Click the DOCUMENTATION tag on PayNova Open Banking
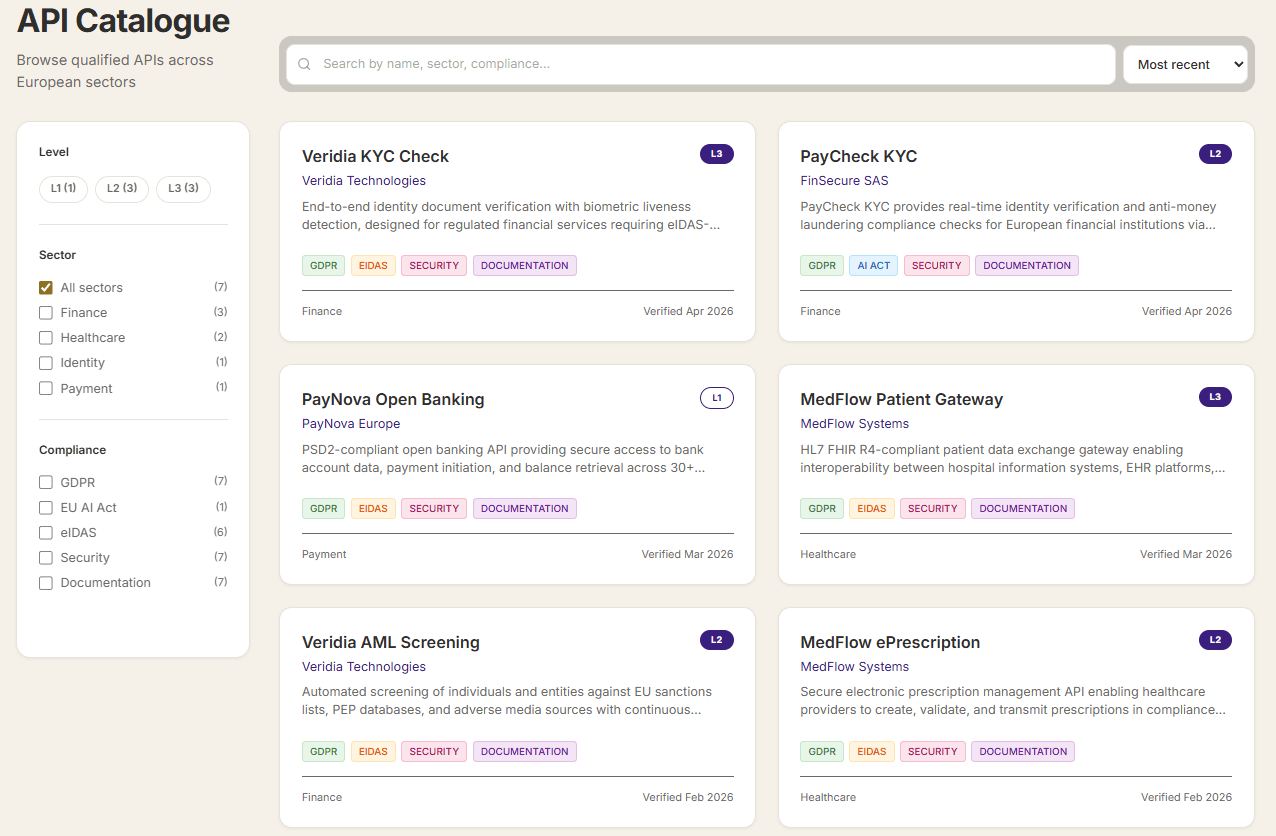Screen dimensions: 1276x836 point(524,508)
